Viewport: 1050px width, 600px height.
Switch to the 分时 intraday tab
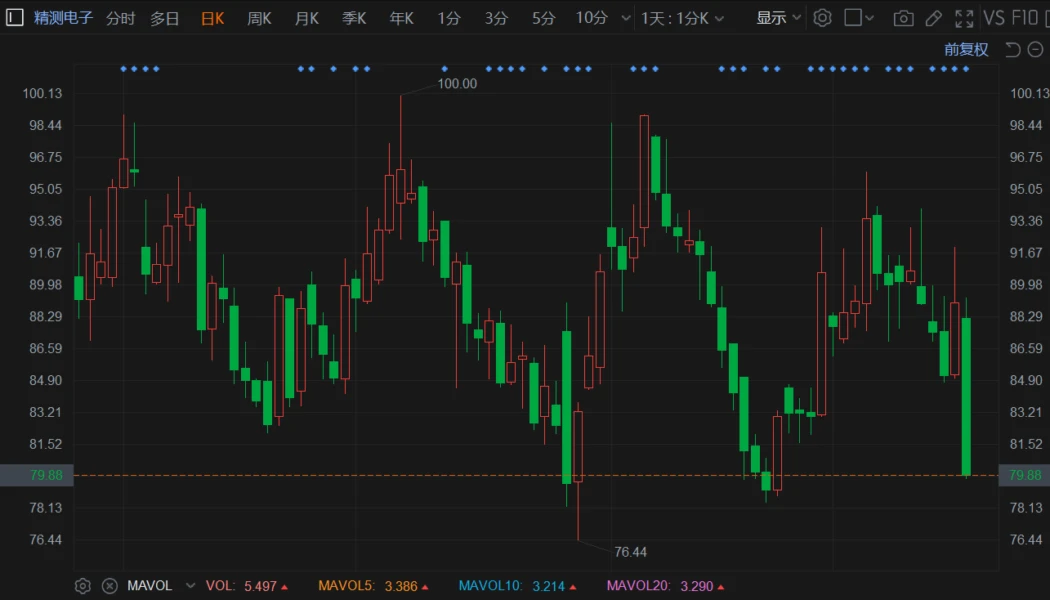[x=120, y=18]
